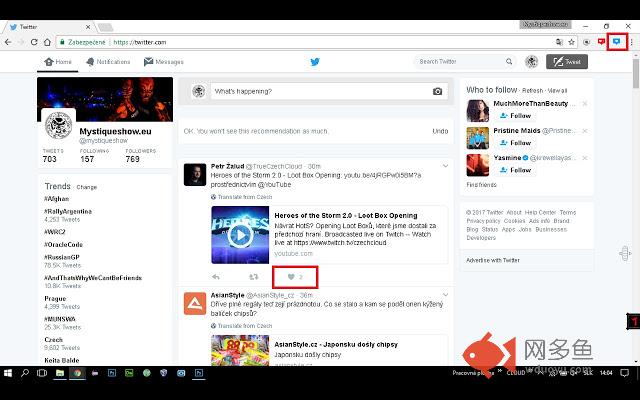Click the Tweets count 703
Viewport: 640px width, 400px height.
(x=50, y=159)
